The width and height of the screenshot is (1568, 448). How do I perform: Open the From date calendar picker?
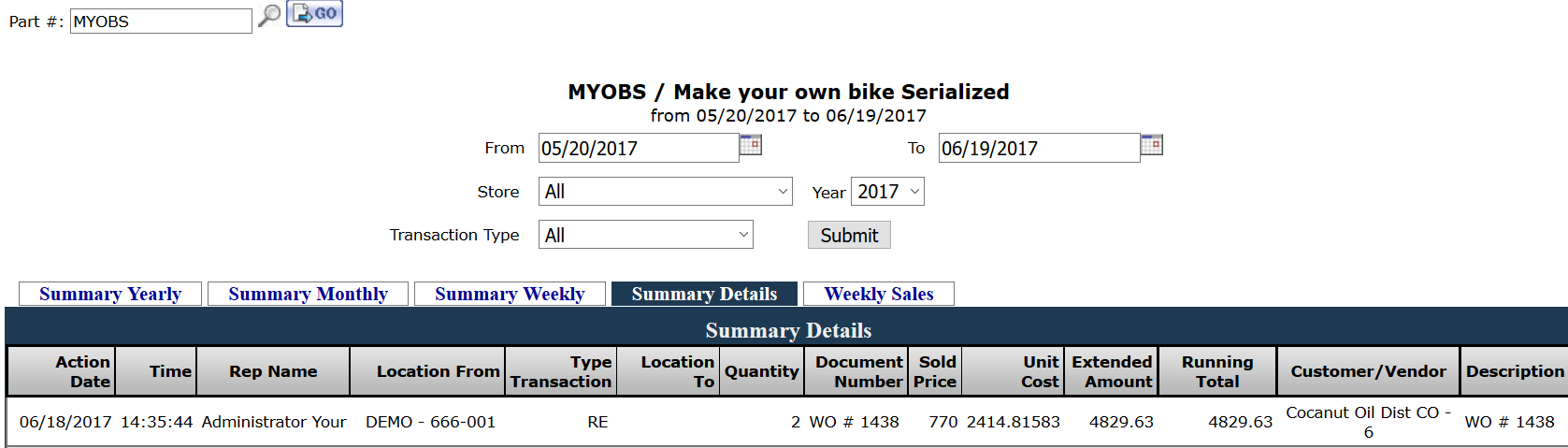coord(751,145)
